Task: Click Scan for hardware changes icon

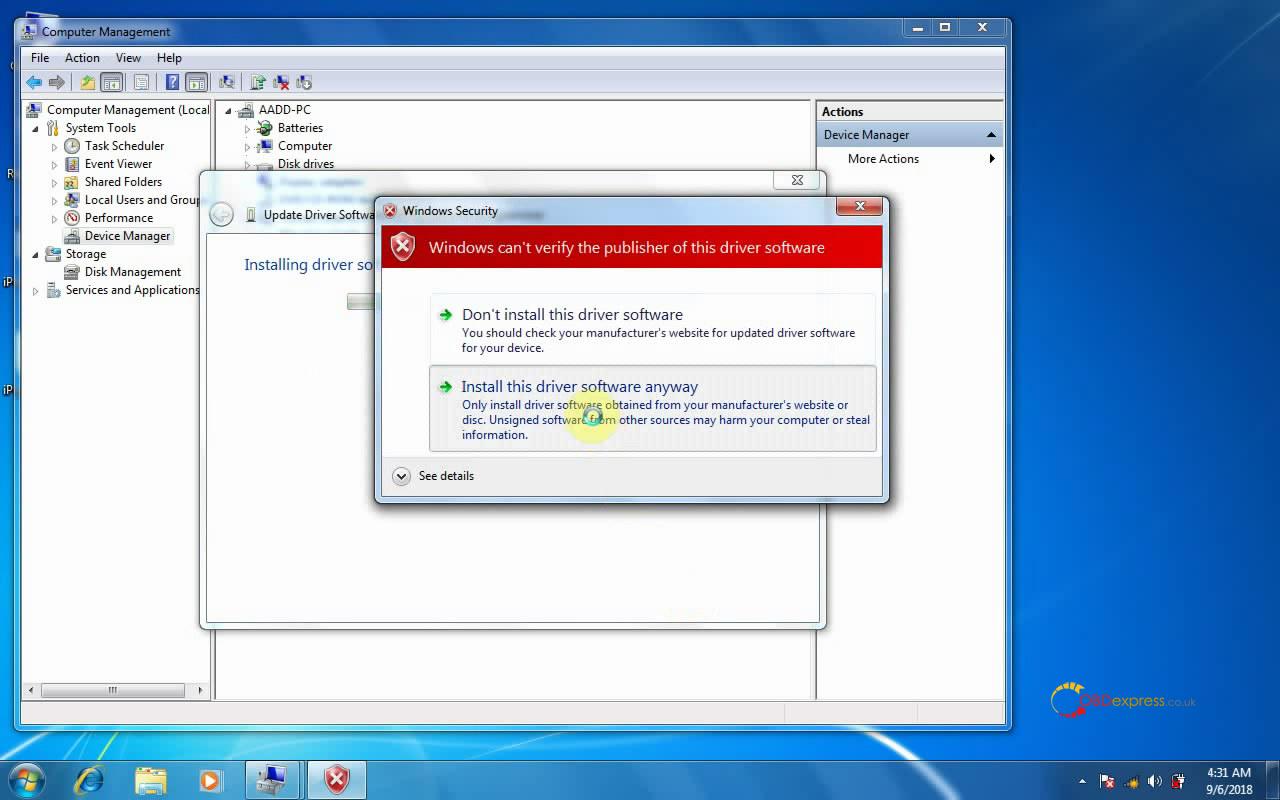Action: [x=227, y=83]
